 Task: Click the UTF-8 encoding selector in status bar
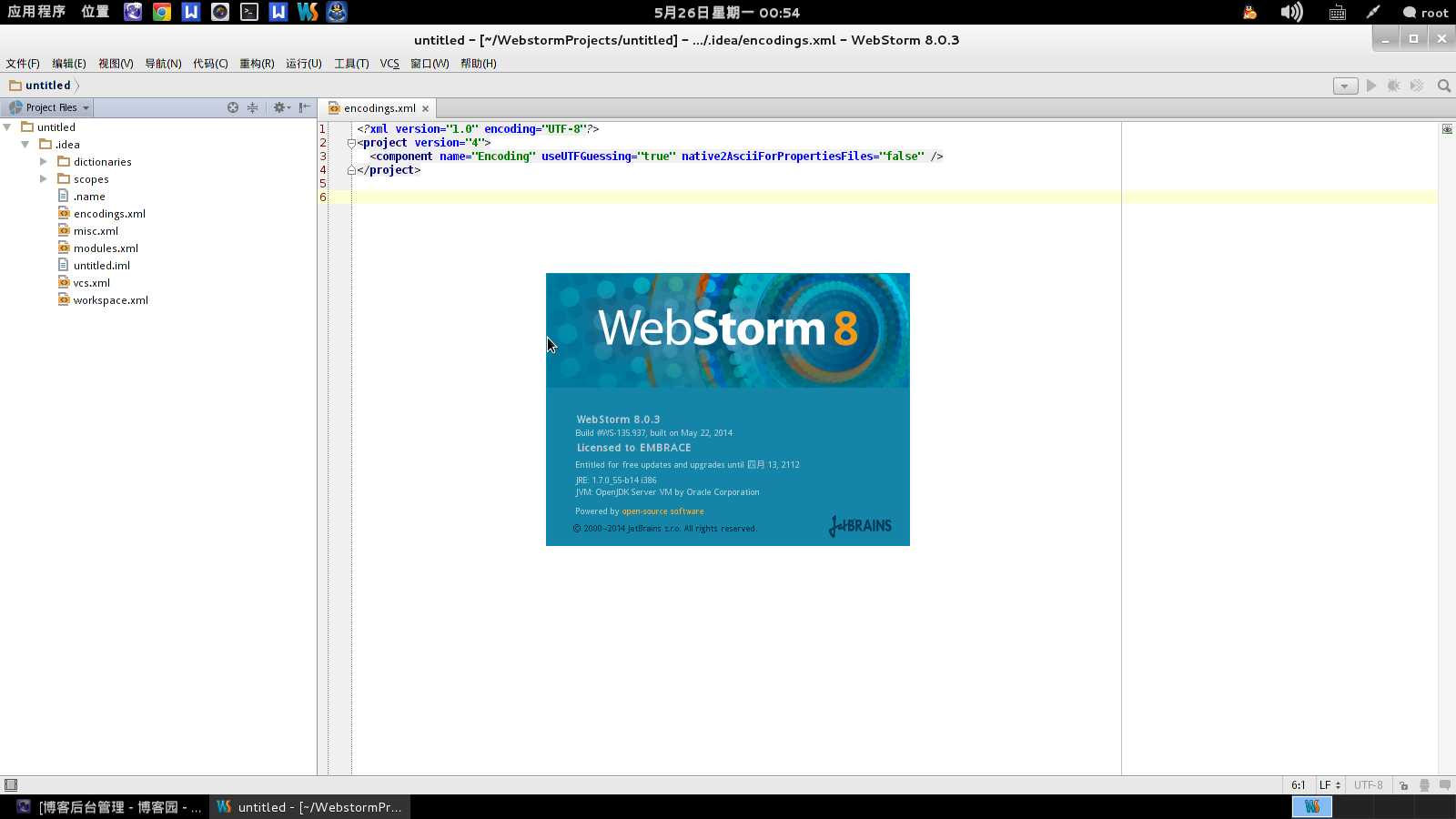coord(1368,785)
